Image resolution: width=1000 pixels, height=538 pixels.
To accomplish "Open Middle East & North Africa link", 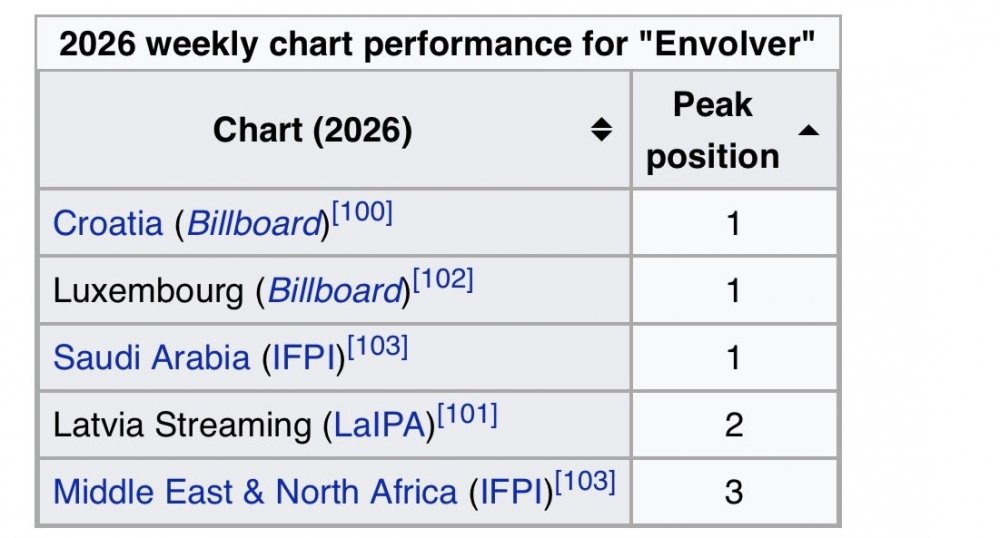I will click(255, 492).
